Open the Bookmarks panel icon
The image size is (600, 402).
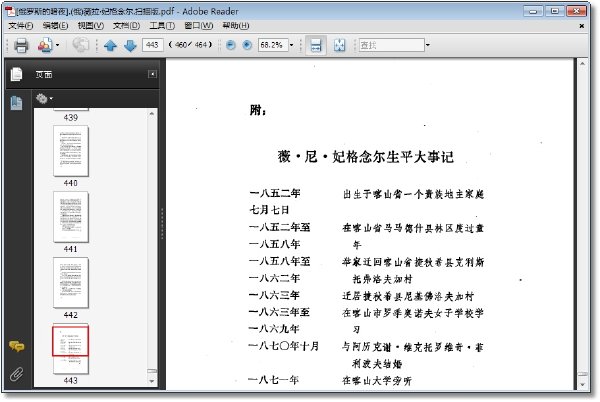coord(16,103)
